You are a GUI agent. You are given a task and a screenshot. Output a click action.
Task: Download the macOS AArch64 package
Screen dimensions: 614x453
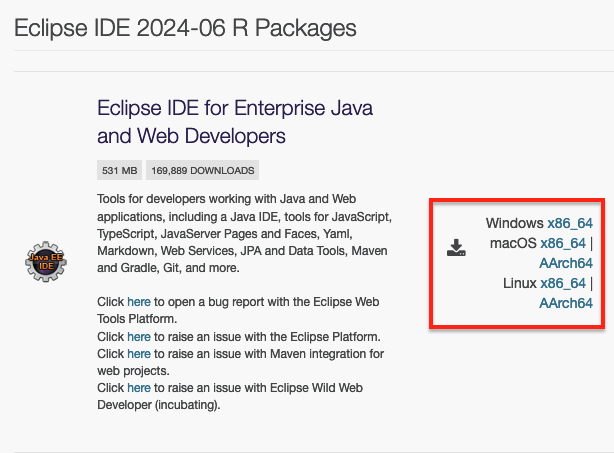(x=566, y=263)
